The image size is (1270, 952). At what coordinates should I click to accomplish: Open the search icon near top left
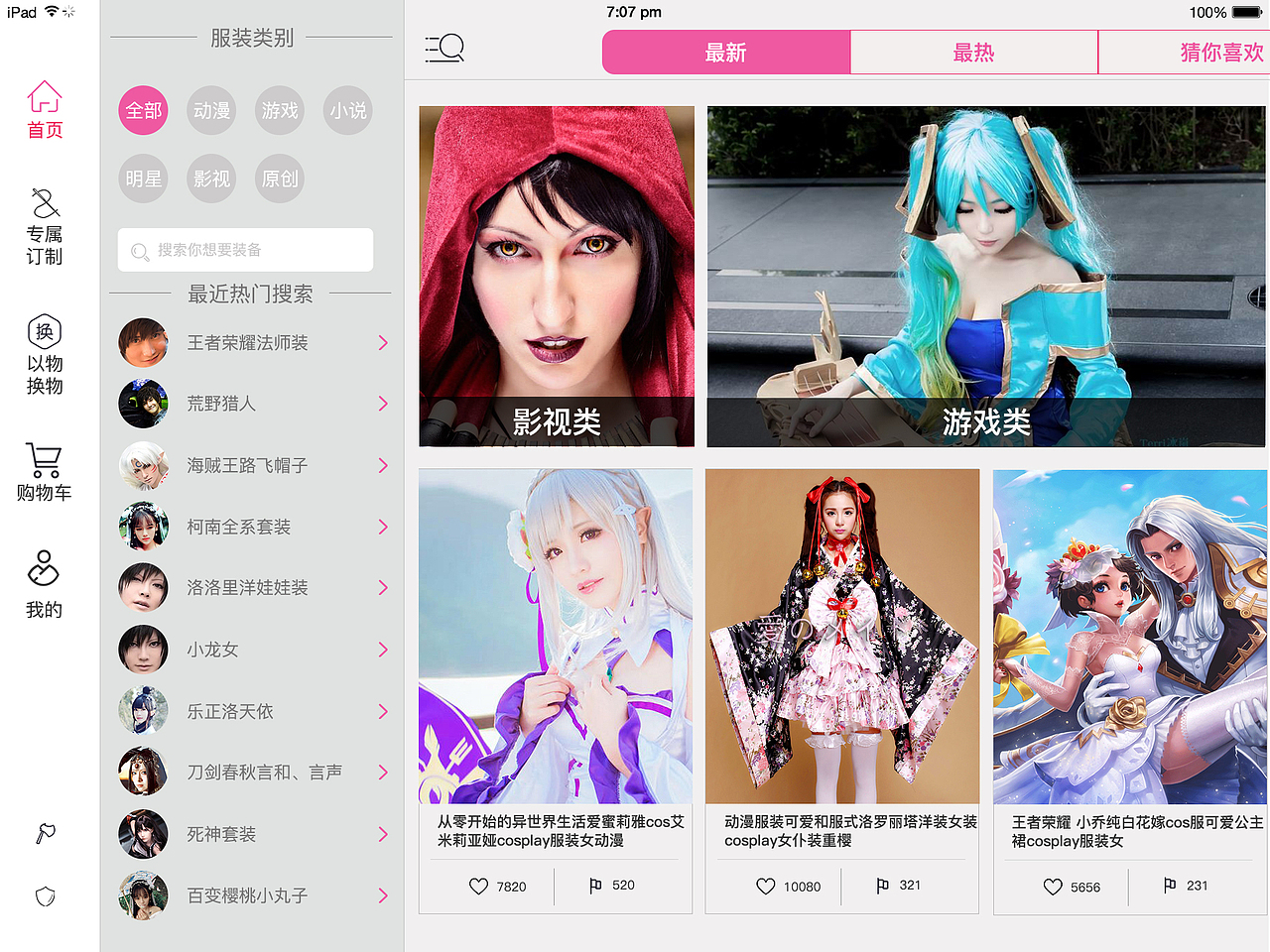[444, 48]
